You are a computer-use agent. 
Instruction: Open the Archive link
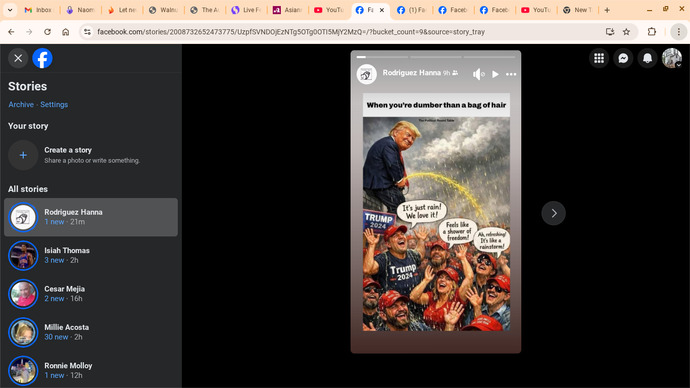coord(21,104)
